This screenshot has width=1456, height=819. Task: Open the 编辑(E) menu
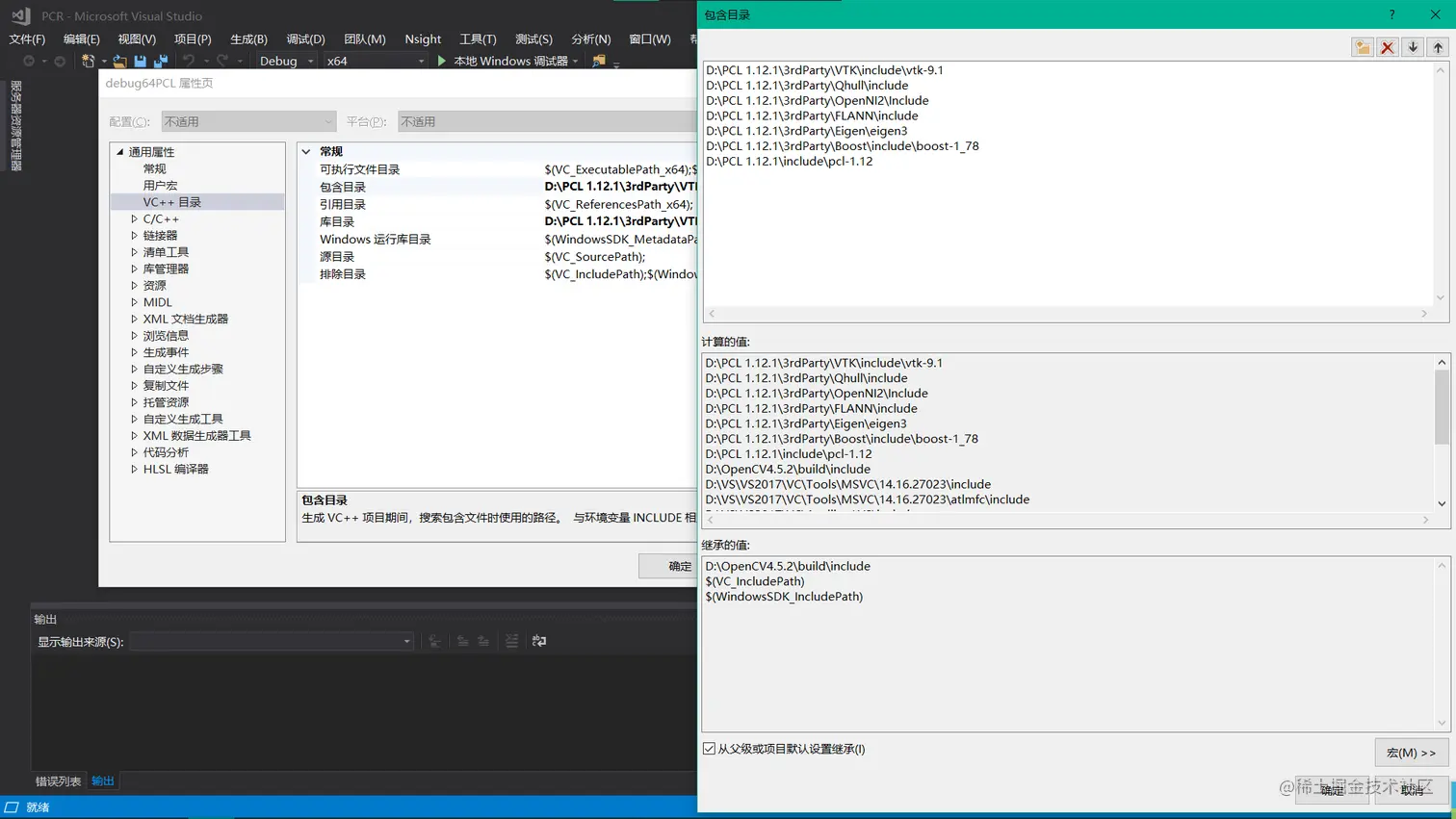pyautogui.click(x=82, y=38)
